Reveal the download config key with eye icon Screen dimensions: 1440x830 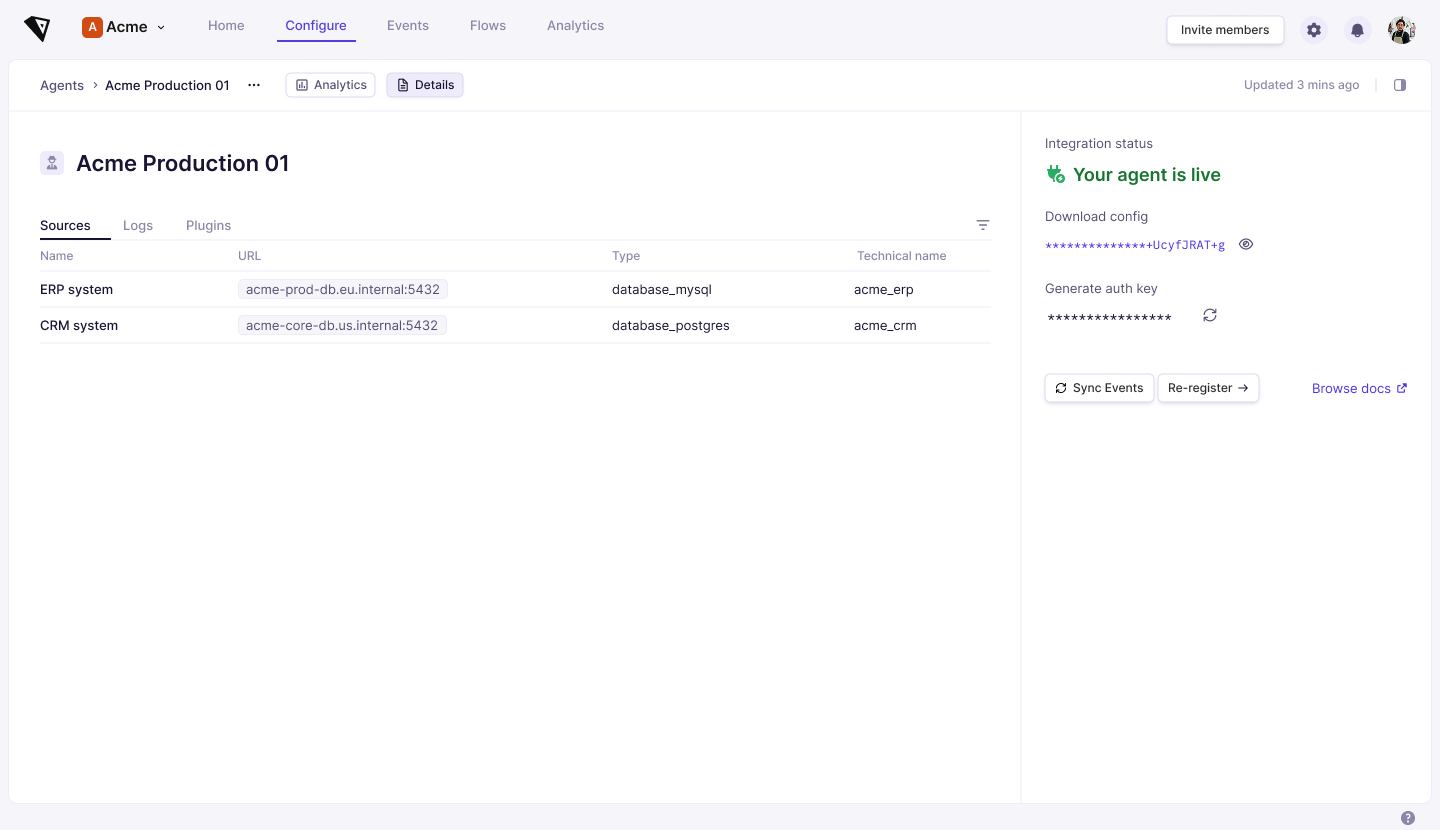tap(1246, 244)
